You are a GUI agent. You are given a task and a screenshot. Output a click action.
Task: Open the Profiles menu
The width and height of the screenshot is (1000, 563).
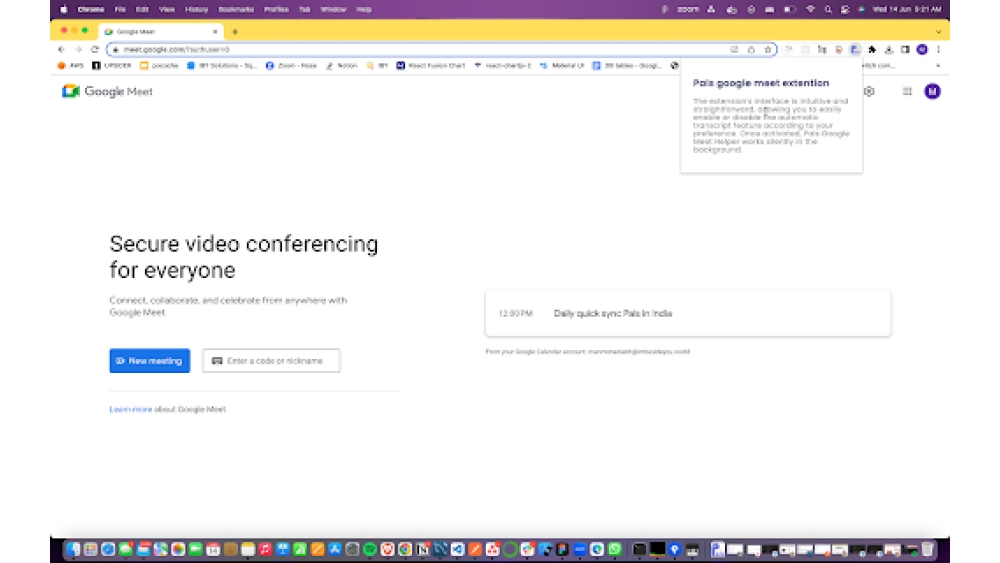(276, 10)
